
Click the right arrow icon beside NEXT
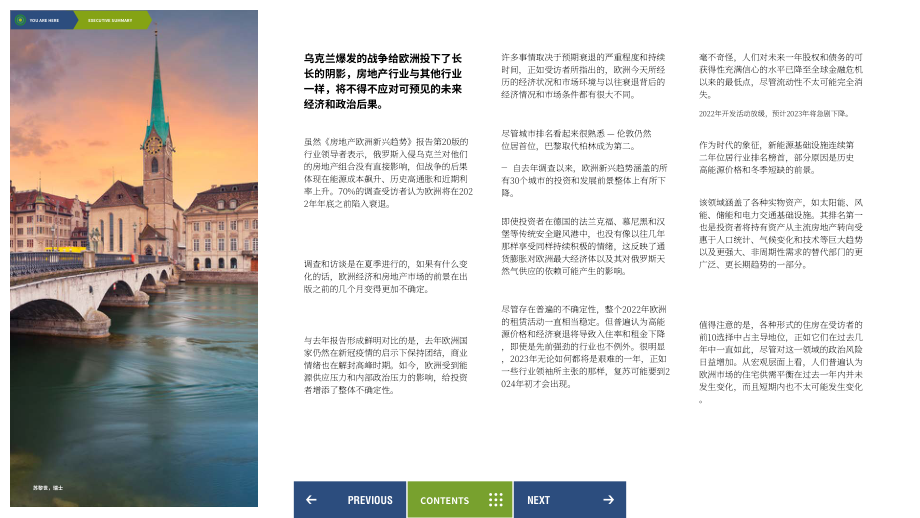tap(608, 500)
